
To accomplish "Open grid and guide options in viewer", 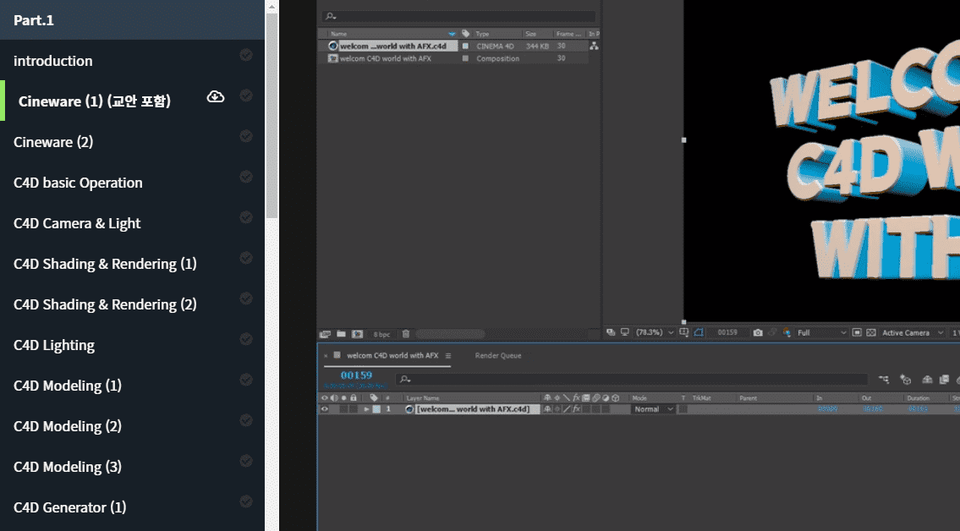I will [x=684, y=333].
